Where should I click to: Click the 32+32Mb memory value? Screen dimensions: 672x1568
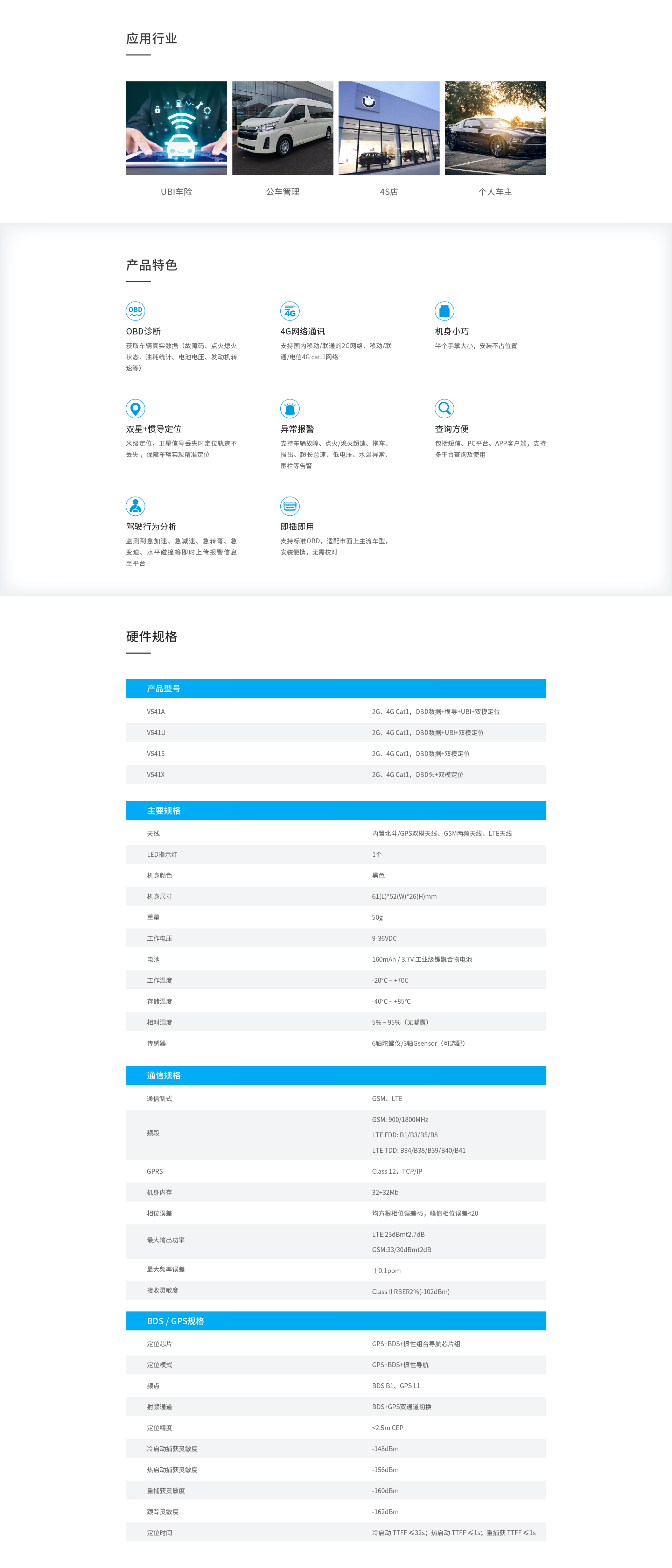(x=385, y=1192)
